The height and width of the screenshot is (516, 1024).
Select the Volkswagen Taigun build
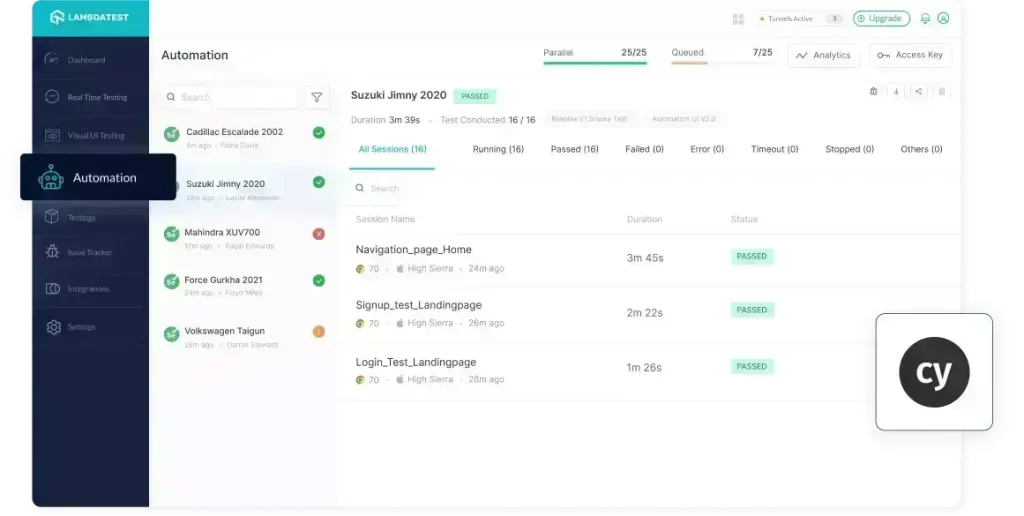(x=244, y=336)
